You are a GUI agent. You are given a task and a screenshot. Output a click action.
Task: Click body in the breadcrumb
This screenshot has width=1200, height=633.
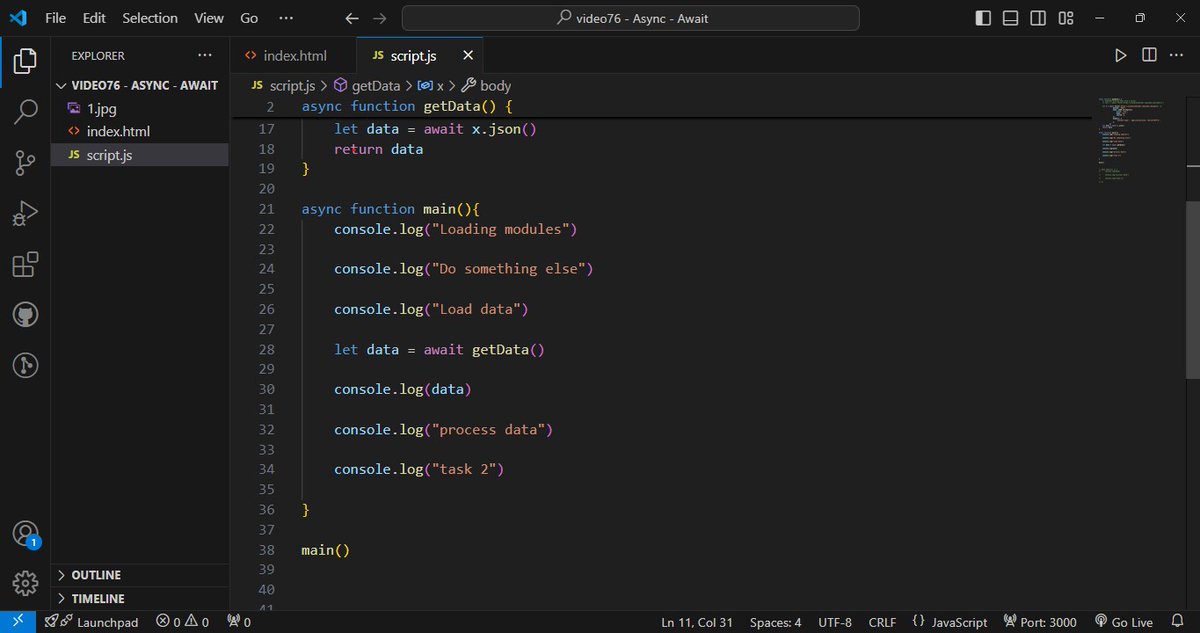point(487,86)
